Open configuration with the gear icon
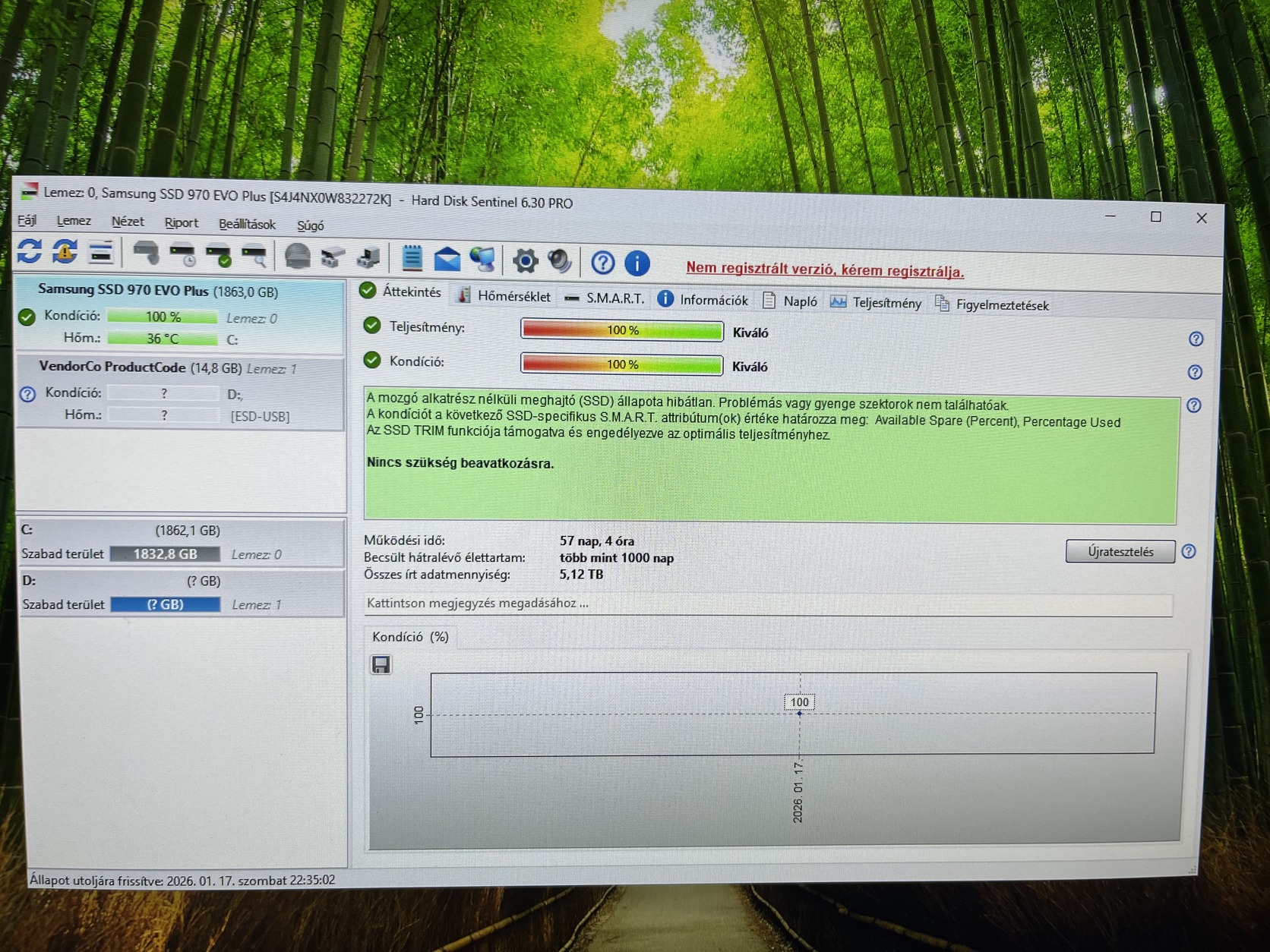This screenshot has height=952, width=1270. pyautogui.click(x=525, y=261)
